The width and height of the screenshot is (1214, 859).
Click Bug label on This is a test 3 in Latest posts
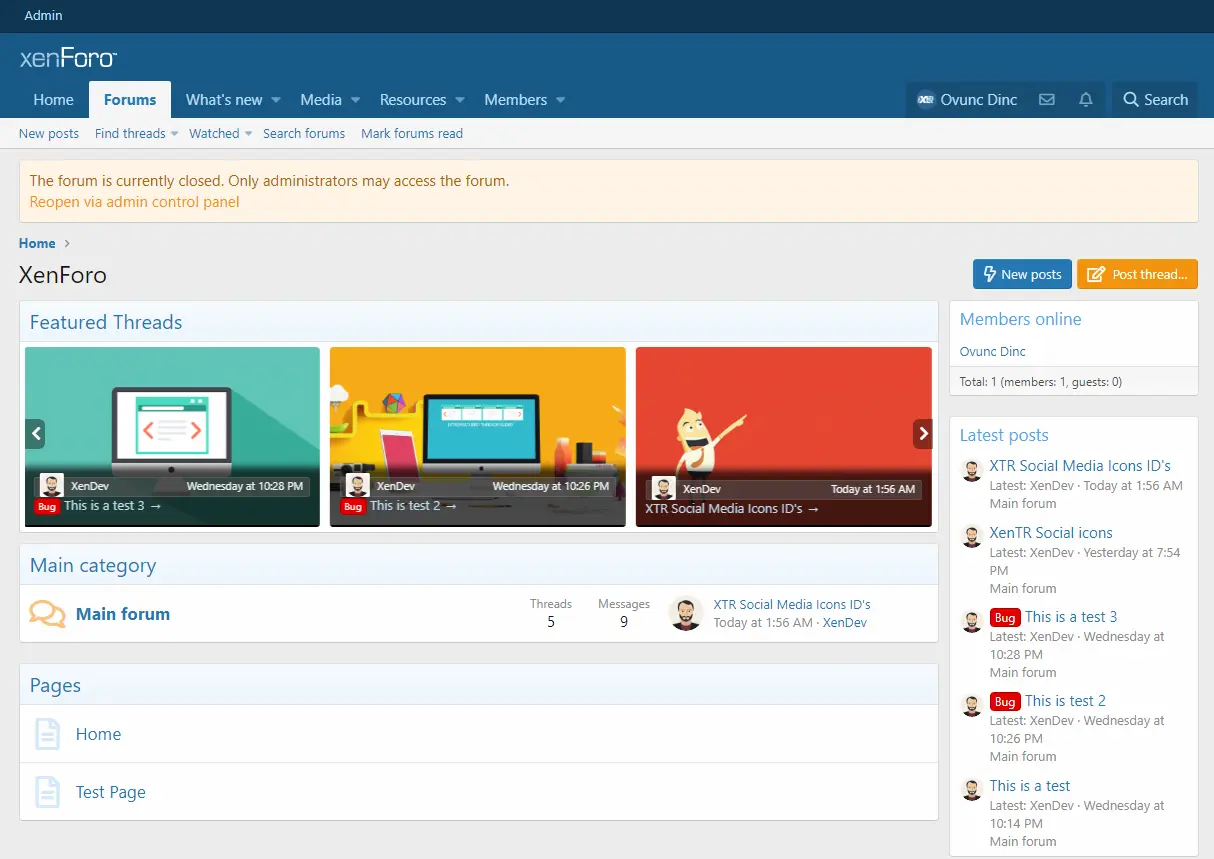click(x=1005, y=618)
